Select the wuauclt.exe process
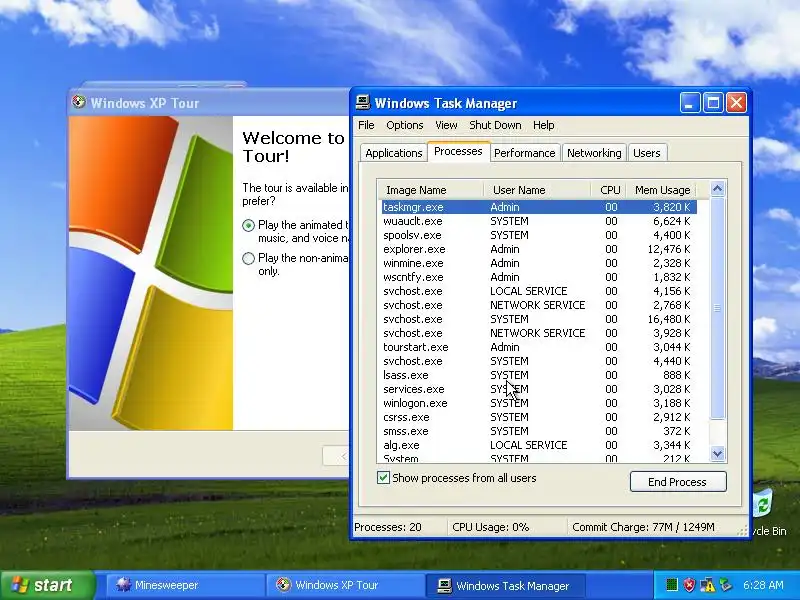The height and width of the screenshot is (600, 800). [x=537, y=221]
